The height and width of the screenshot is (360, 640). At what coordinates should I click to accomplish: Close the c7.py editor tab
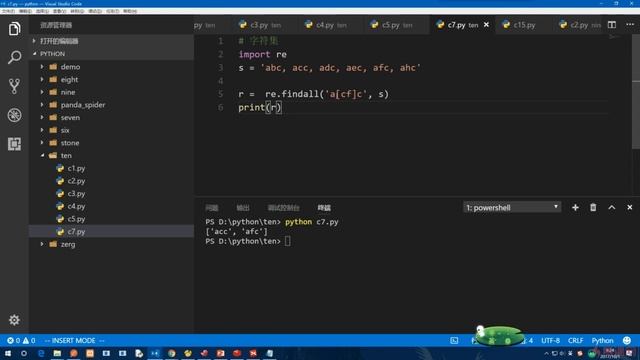click(486, 25)
